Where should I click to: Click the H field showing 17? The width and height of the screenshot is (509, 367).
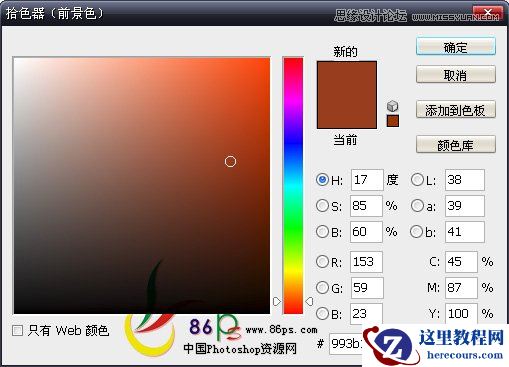pyautogui.click(x=367, y=180)
